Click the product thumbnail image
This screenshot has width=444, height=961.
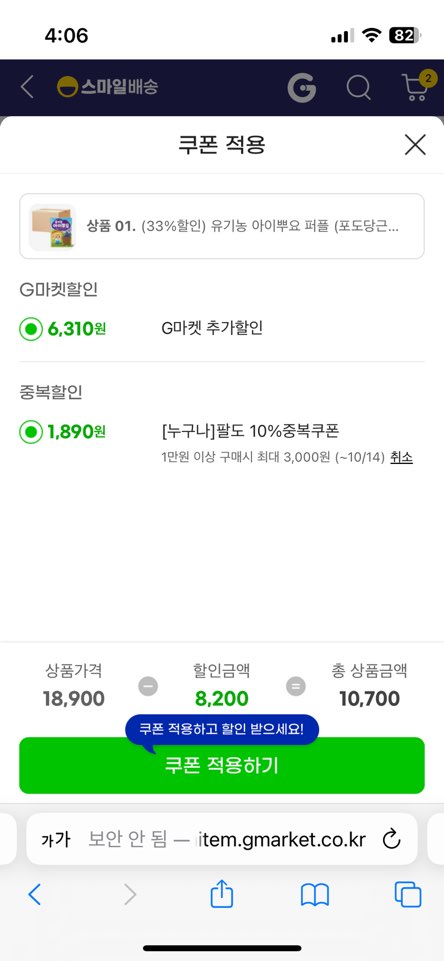52,227
